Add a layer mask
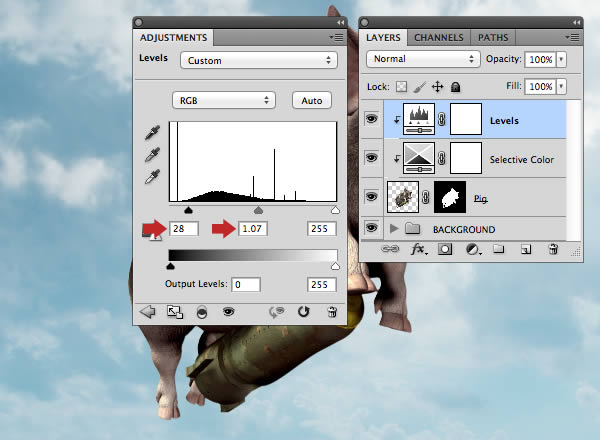The width and height of the screenshot is (600, 440). (x=445, y=249)
